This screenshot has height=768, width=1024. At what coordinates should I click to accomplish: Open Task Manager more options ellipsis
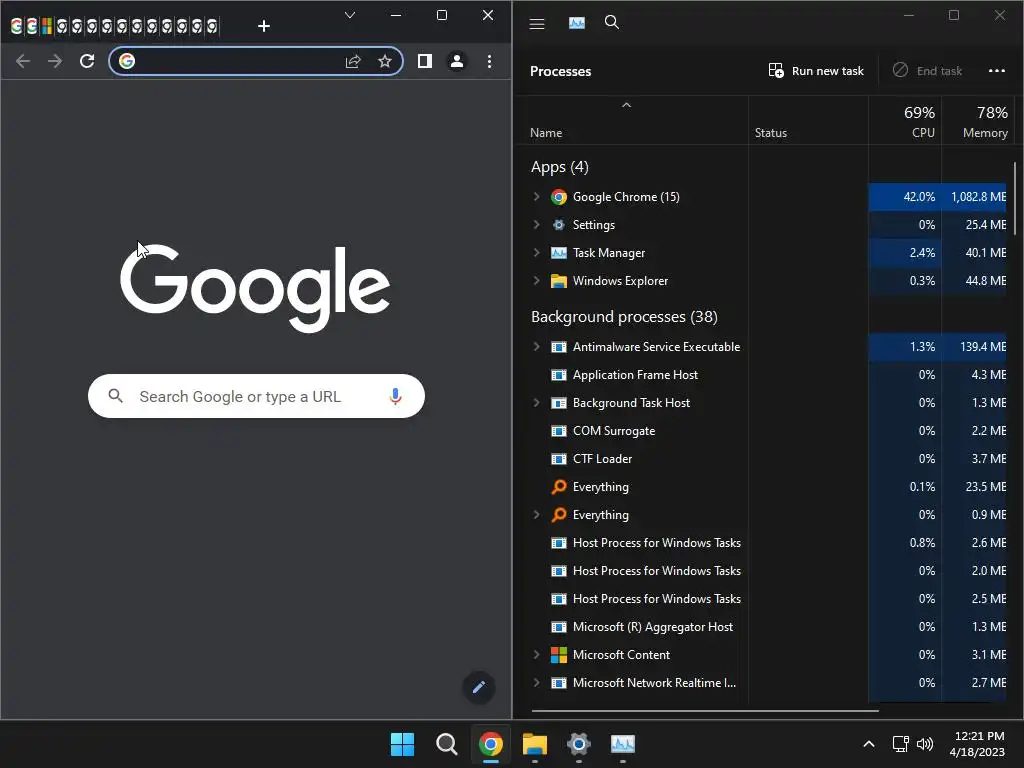pyautogui.click(x=997, y=71)
